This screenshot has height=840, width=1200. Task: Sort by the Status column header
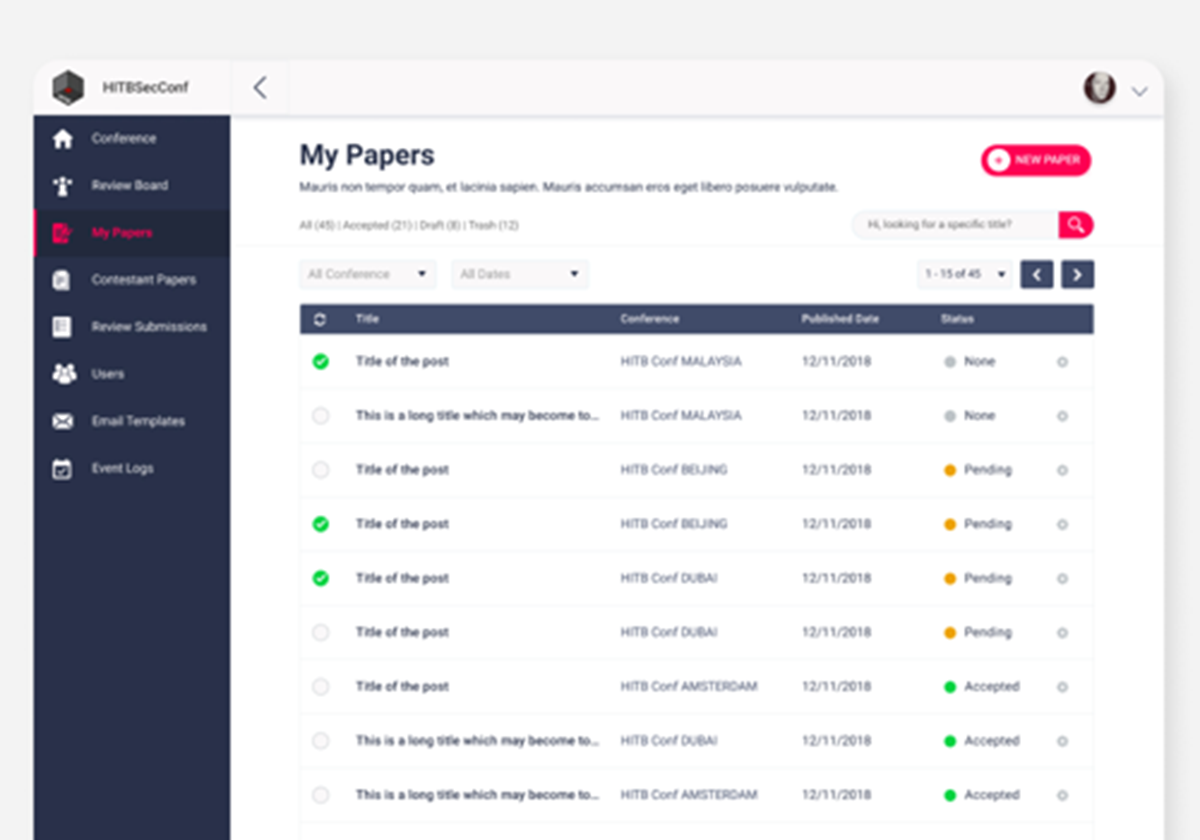pyautogui.click(x=957, y=319)
